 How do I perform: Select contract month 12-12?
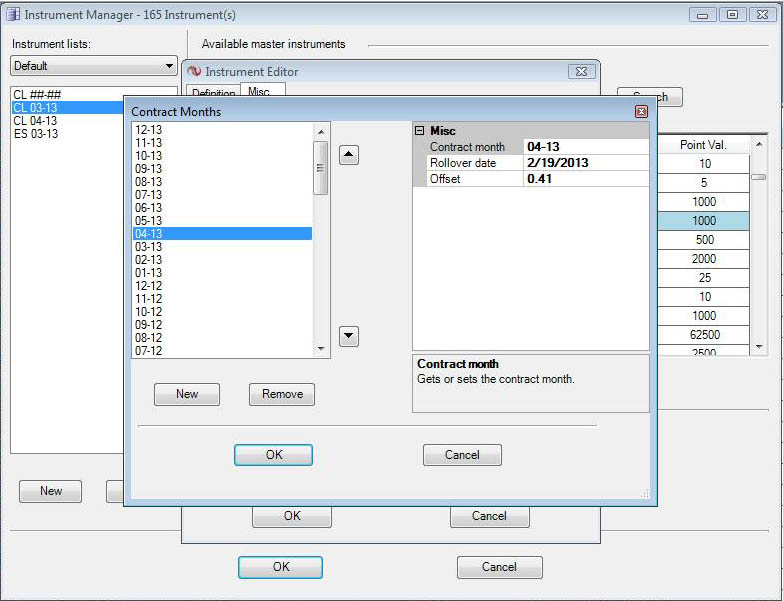click(223, 286)
